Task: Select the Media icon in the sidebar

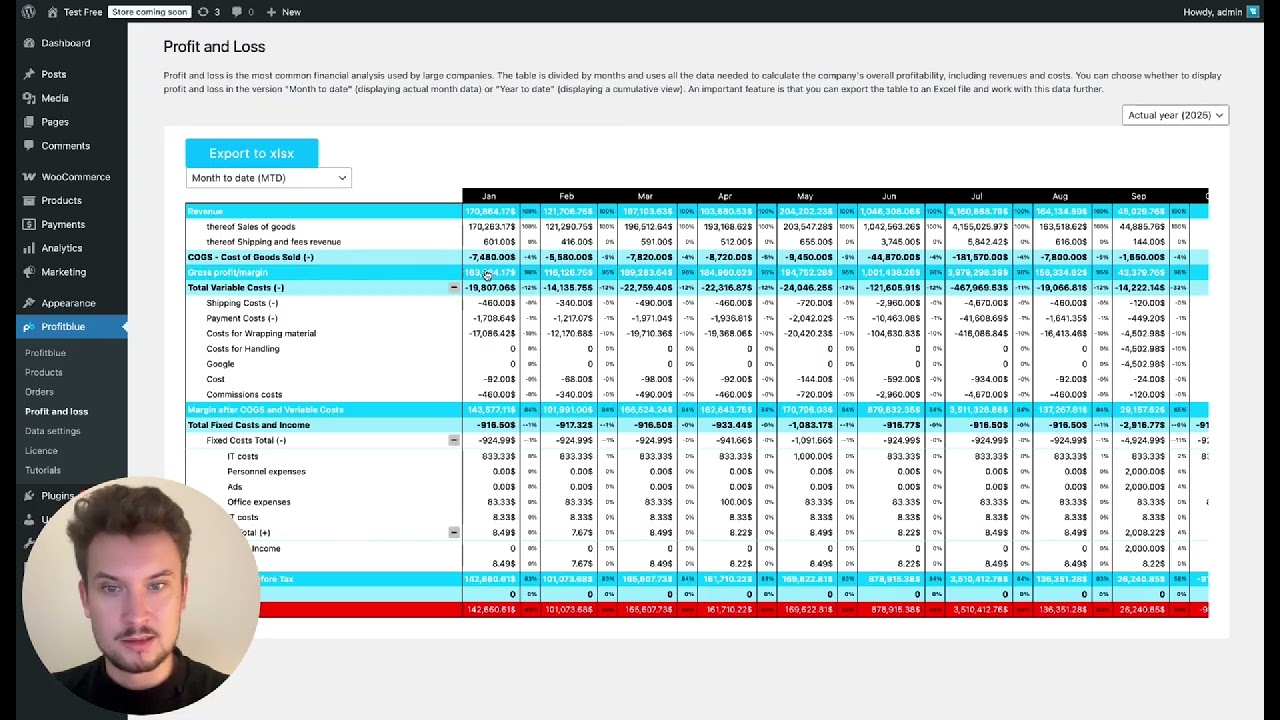Action: pos(27,98)
